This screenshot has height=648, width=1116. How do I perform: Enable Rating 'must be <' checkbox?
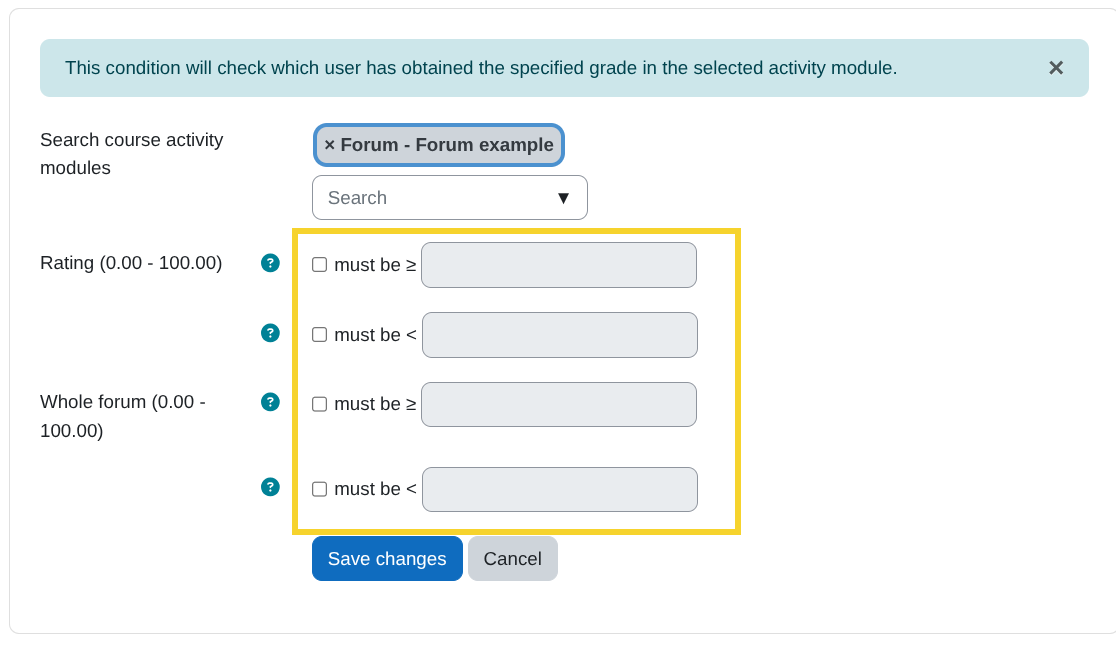[320, 335]
